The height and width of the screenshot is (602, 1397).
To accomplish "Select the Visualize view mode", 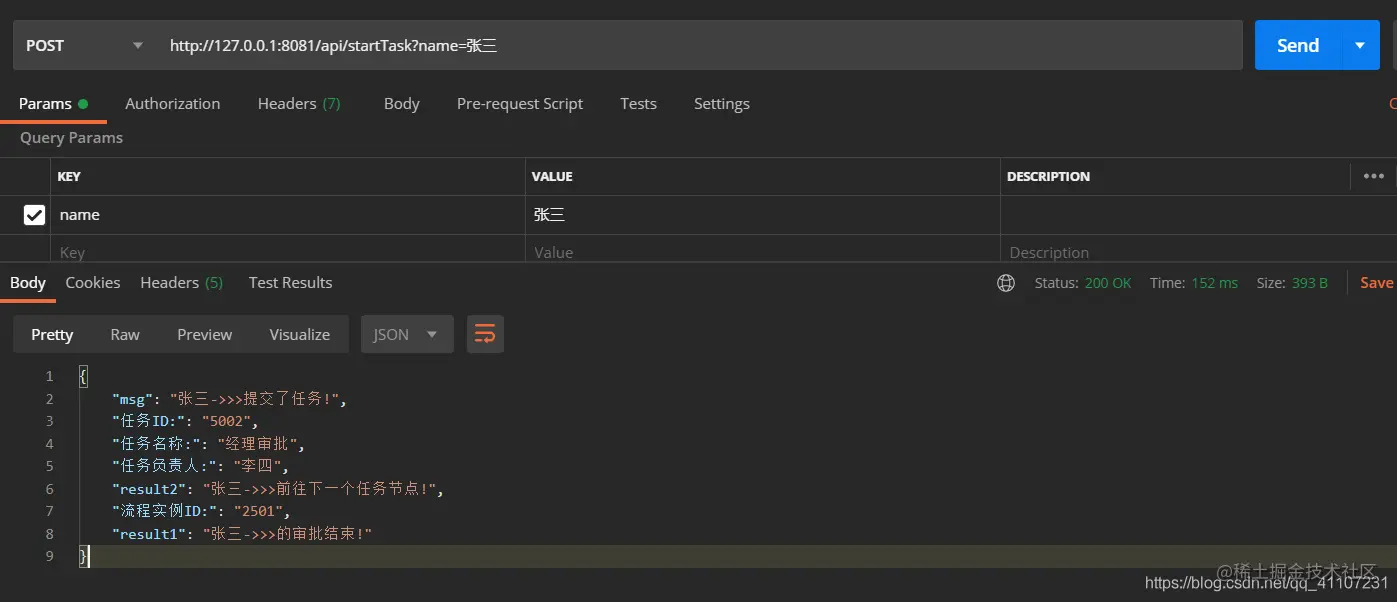I will [x=299, y=334].
